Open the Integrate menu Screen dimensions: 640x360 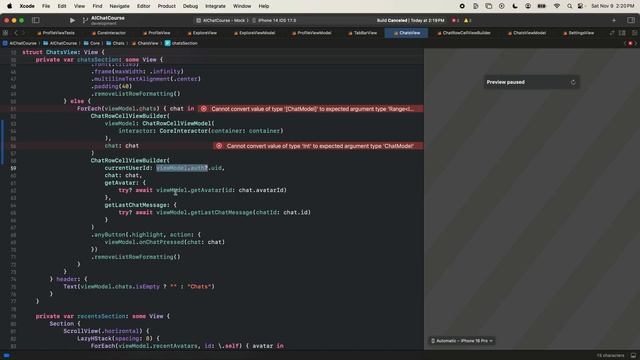pos(215,6)
